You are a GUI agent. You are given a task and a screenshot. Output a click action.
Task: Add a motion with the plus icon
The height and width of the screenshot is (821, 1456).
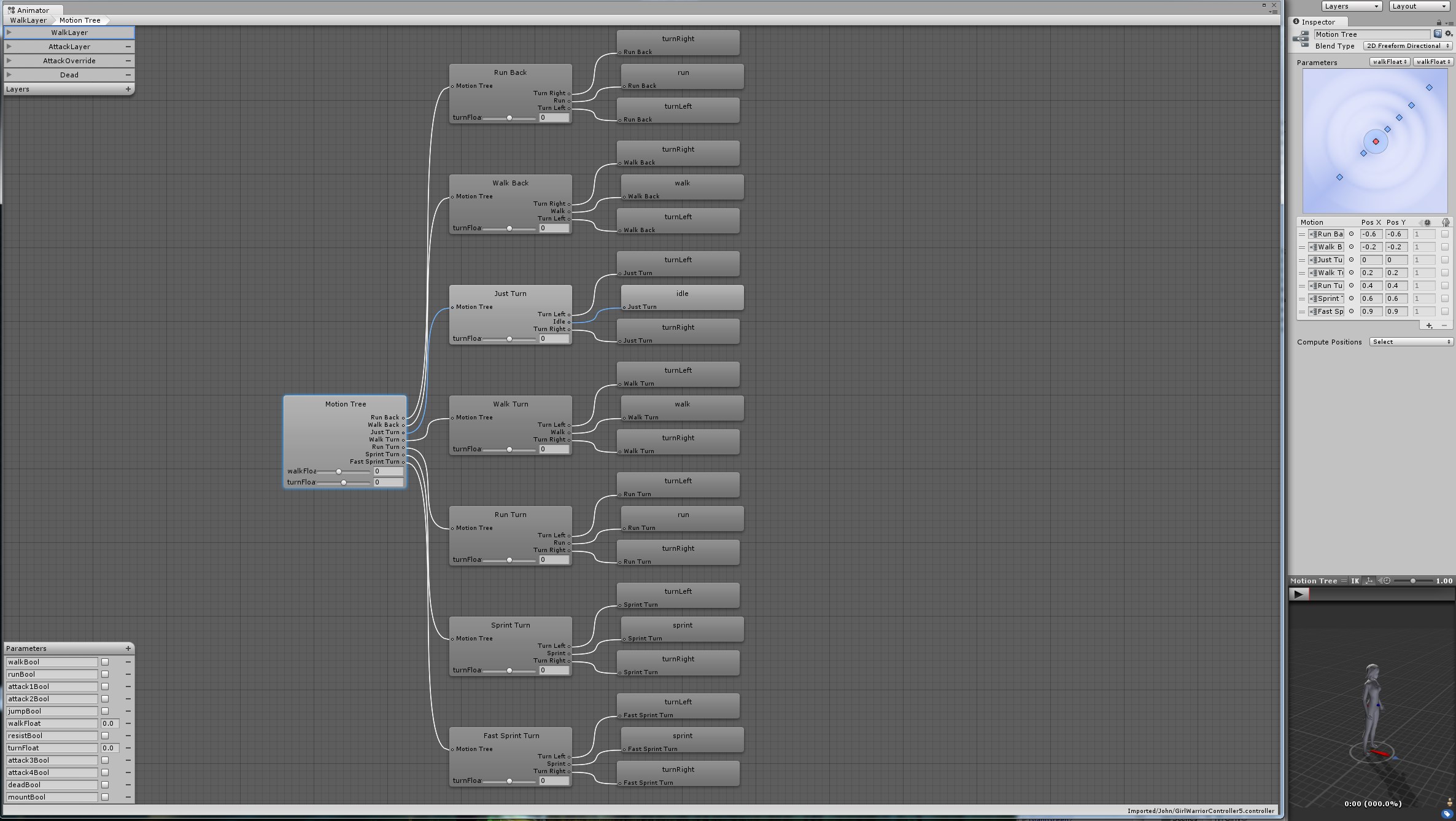pos(1429,325)
